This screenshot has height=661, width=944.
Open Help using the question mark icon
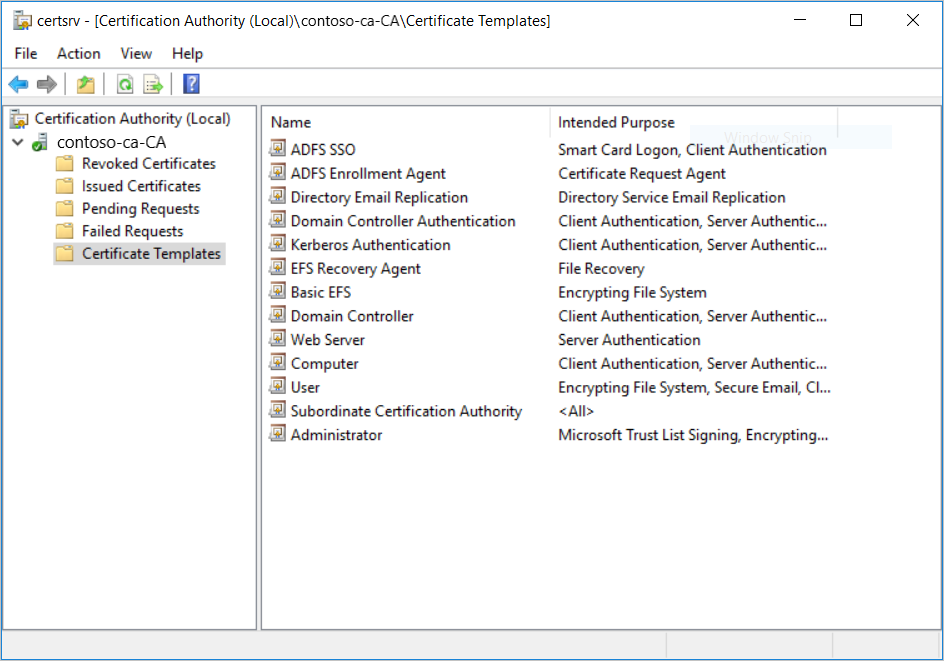tap(190, 84)
